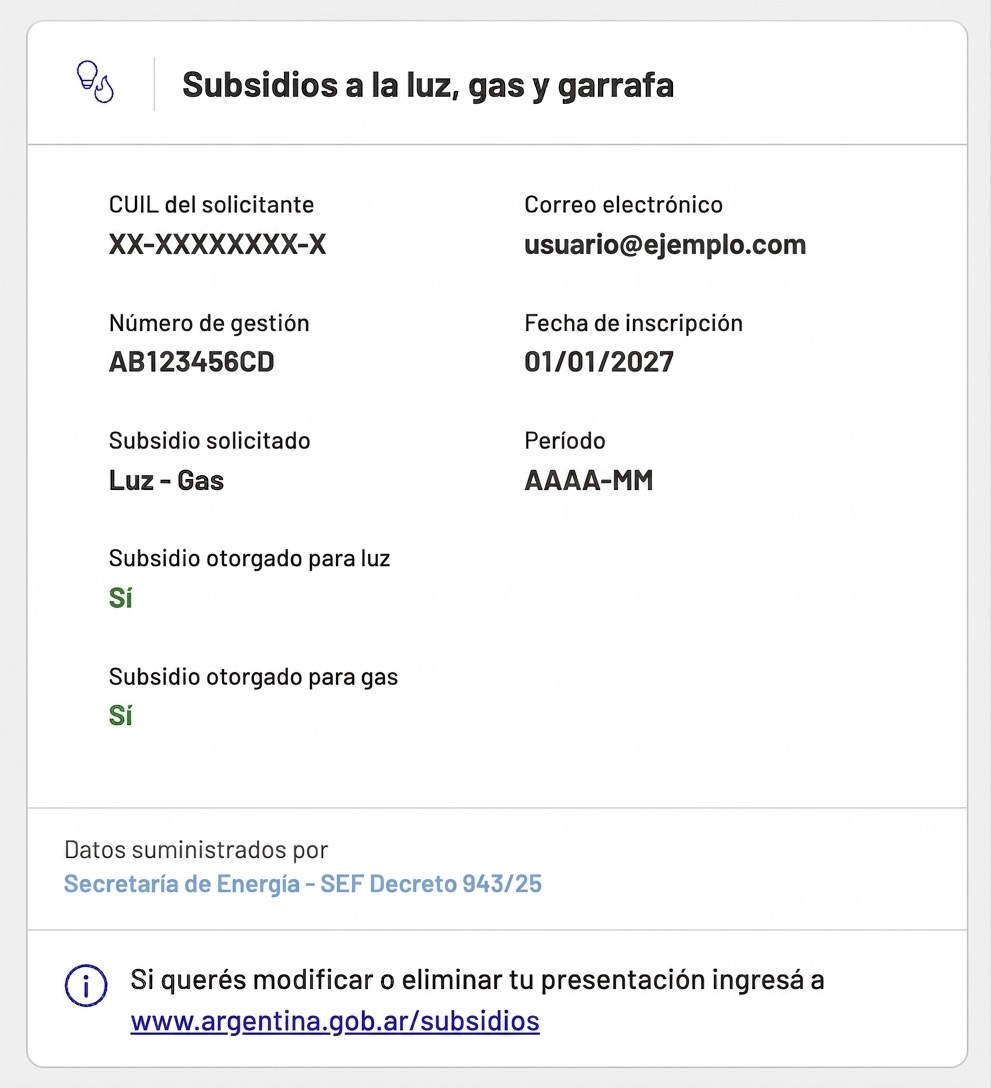Click the Número de gestión label

coord(209,323)
